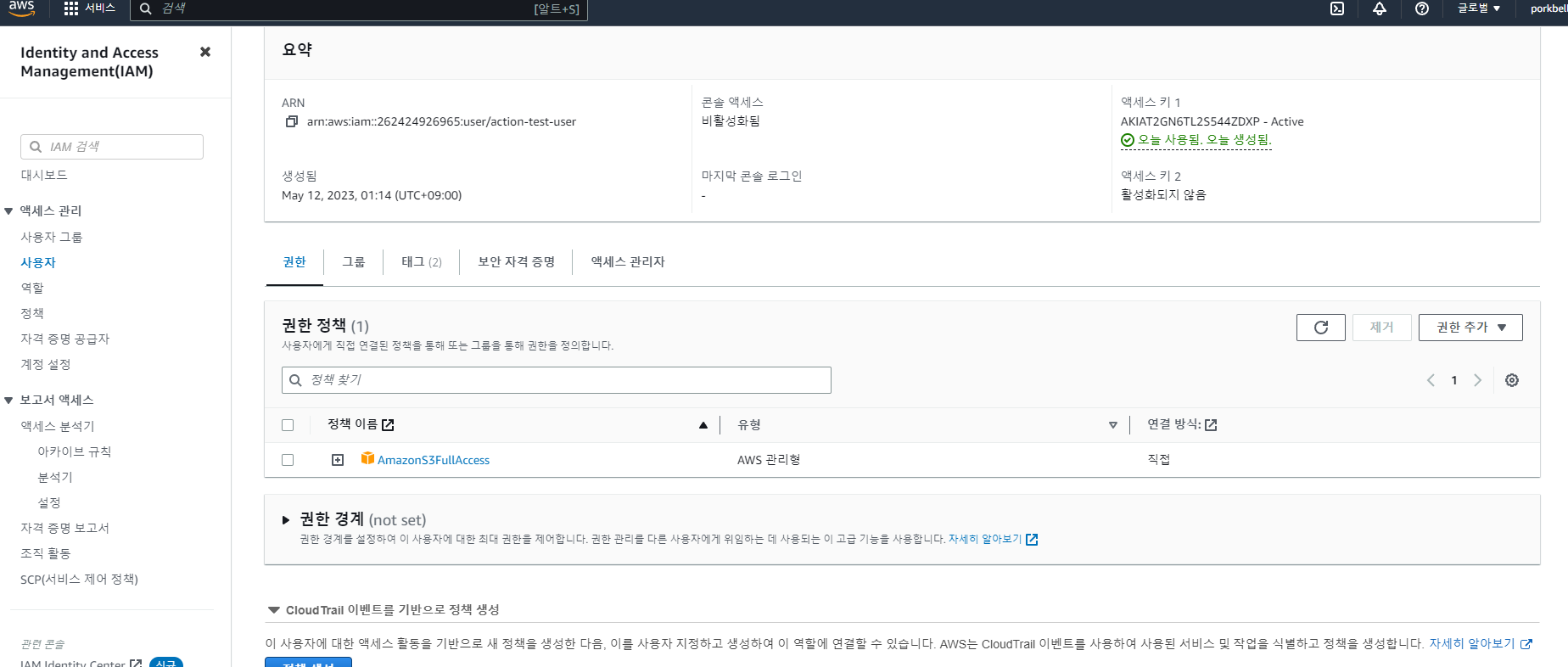Open the services grid menu icon
This screenshot has height=667, width=1568.
point(71,8)
